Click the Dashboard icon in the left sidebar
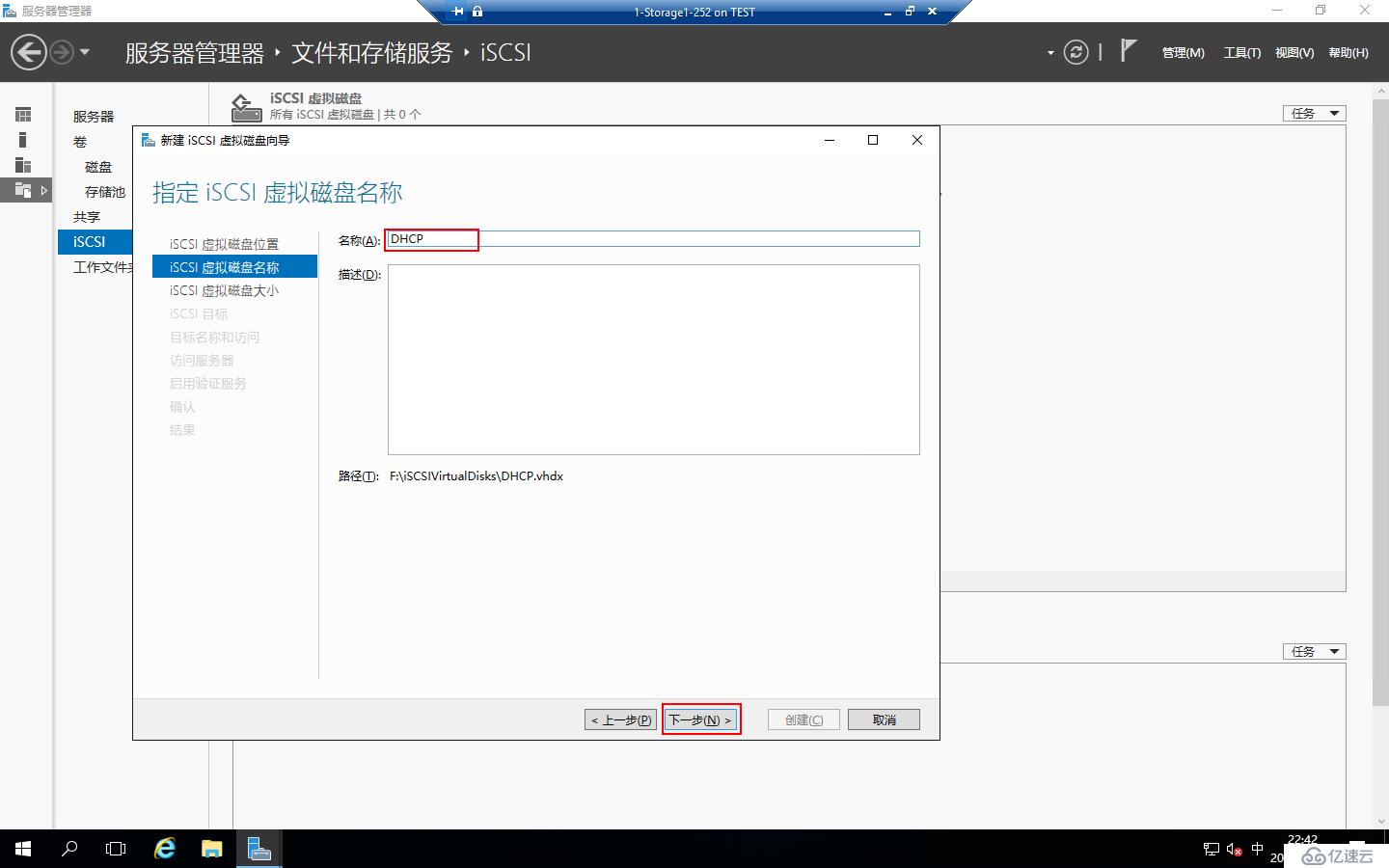 23,115
